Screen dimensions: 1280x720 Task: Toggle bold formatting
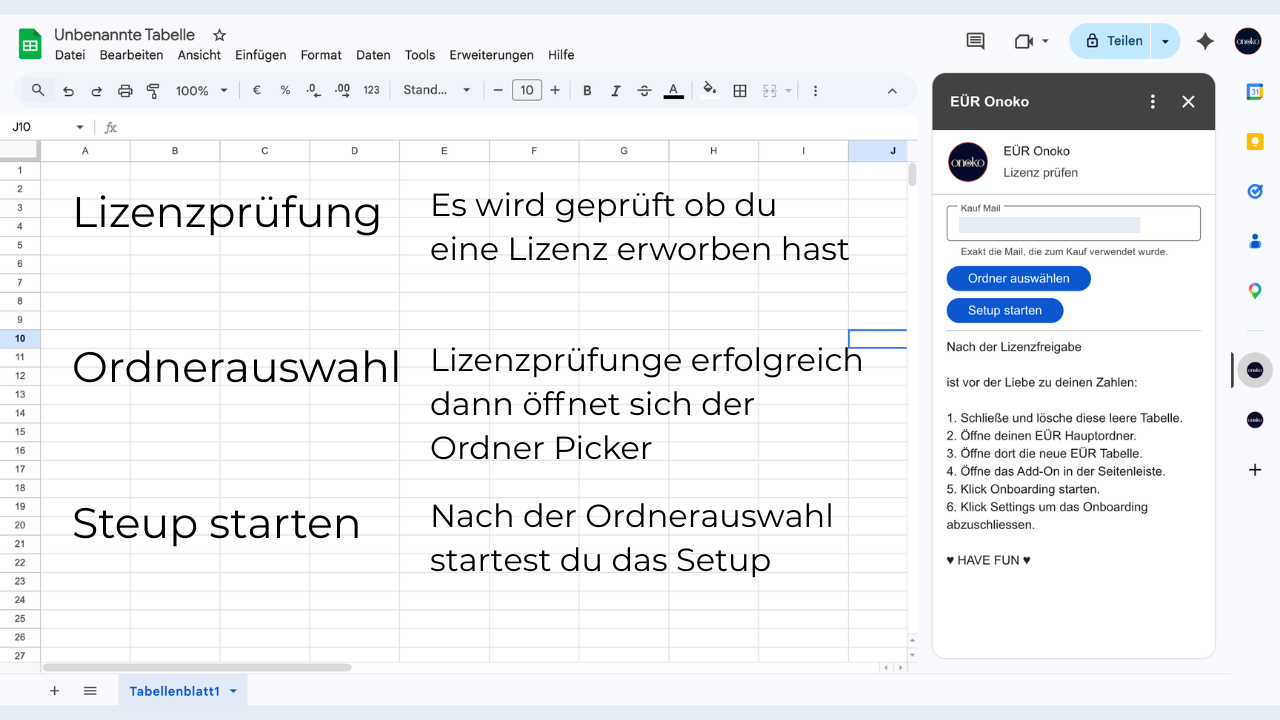(587, 90)
